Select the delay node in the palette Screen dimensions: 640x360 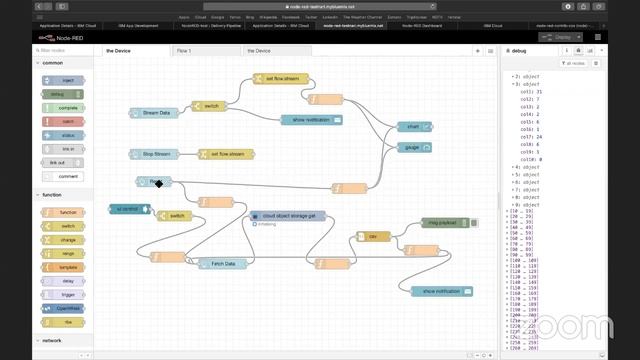click(63, 281)
